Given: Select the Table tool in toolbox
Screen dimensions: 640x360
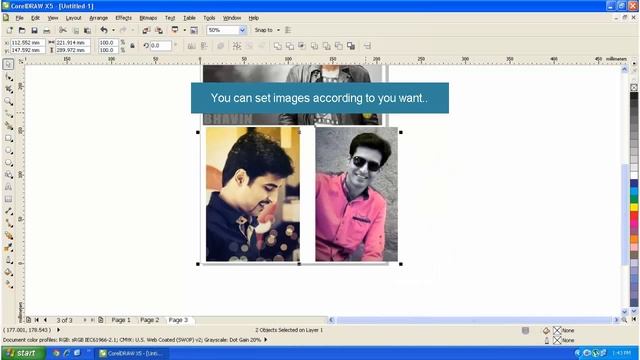Looking at the screenshot, I should (8, 199).
